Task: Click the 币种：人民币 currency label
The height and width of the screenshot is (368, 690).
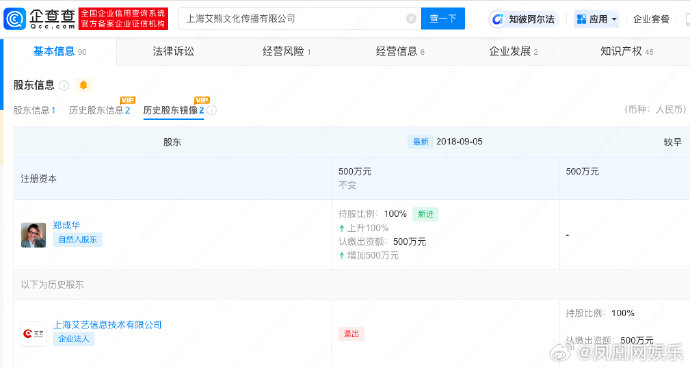Action: pyautogui.click(x=656, y=110)
